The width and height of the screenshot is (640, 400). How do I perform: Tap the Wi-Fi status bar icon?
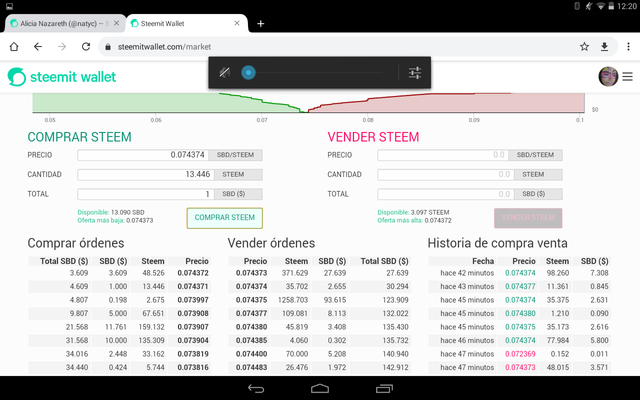pos(601,6)
